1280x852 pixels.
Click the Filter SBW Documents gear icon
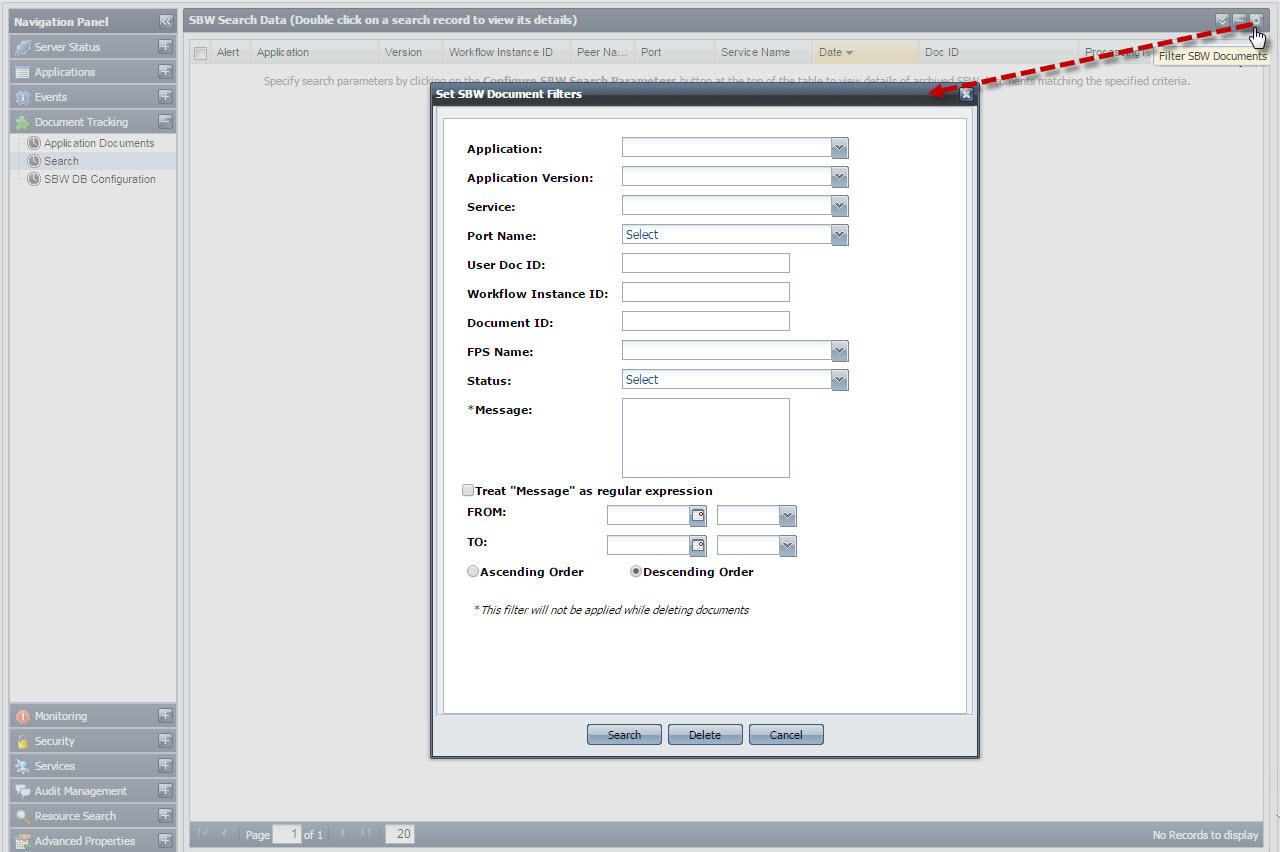pyautogui.click(x=1256, y=21)
